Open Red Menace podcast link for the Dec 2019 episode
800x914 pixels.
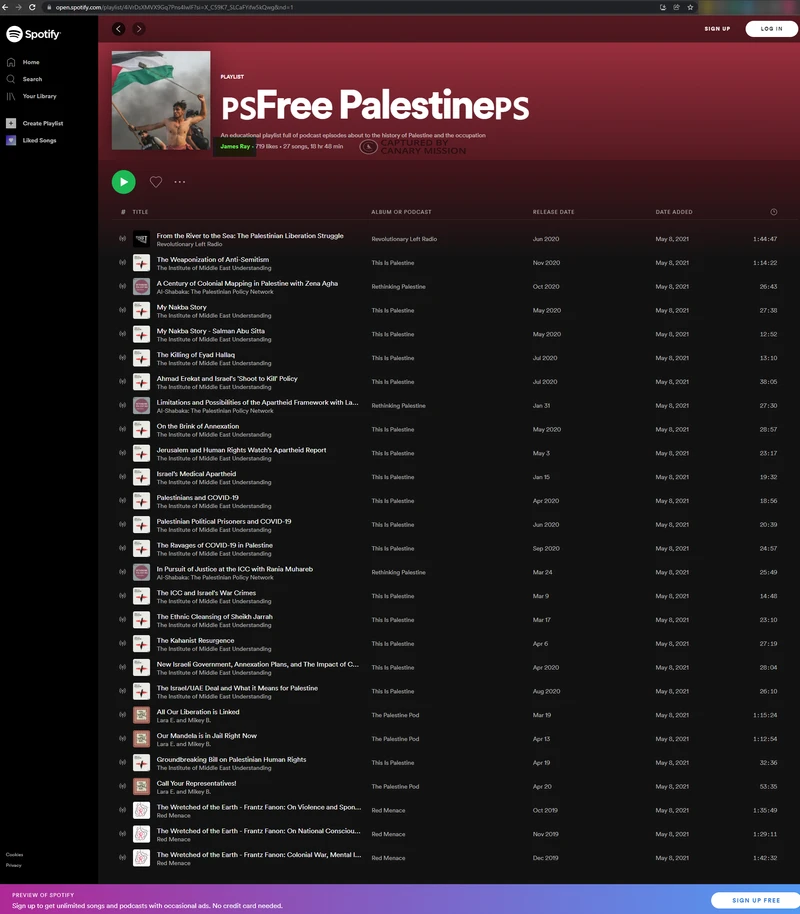coord(388,858)
